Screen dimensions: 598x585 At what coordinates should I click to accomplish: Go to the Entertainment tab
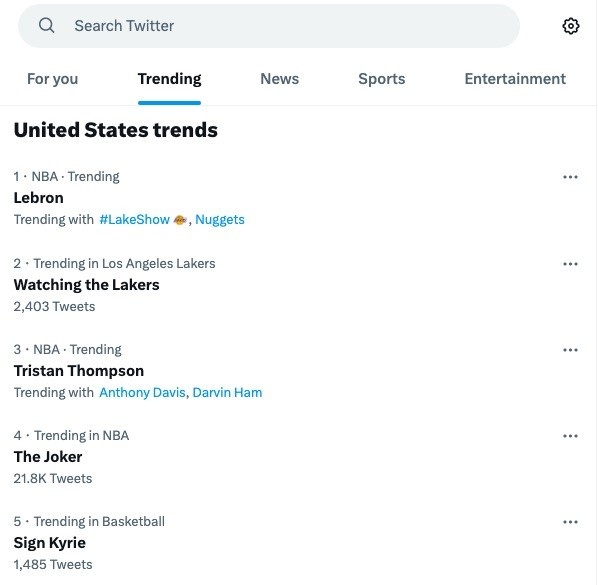click(515, 79)
